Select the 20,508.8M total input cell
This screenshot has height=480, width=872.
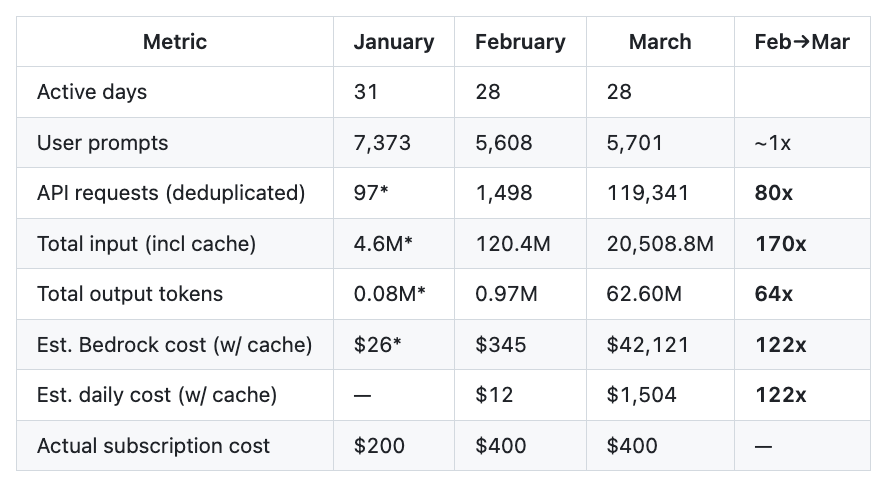pyautogui.click(x=660, y=244)
